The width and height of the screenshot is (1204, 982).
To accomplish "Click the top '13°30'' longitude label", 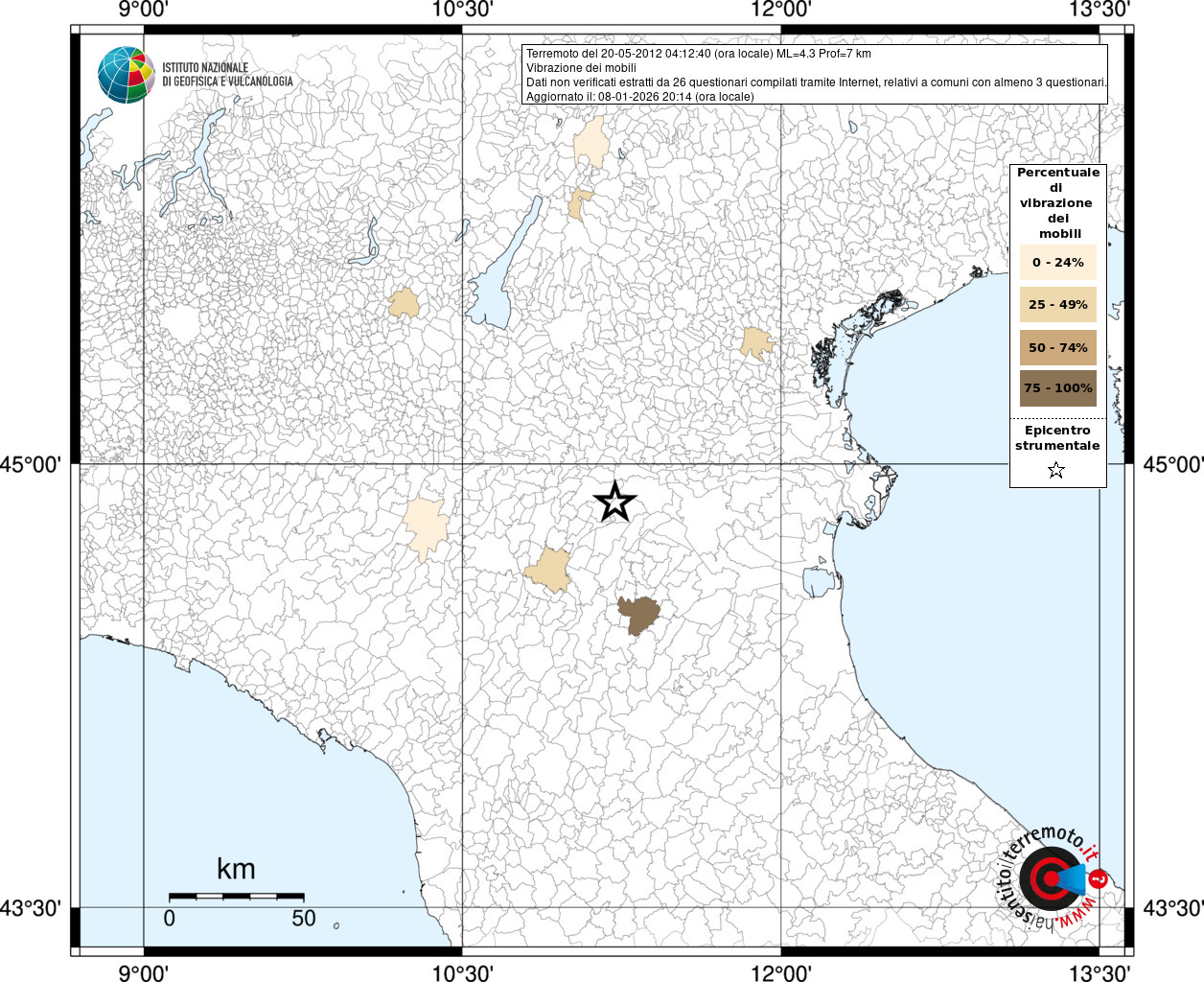I will pos(1100,10).
